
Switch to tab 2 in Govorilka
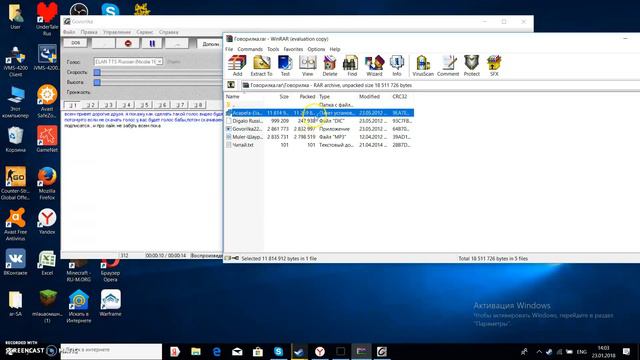coord(91,105)
